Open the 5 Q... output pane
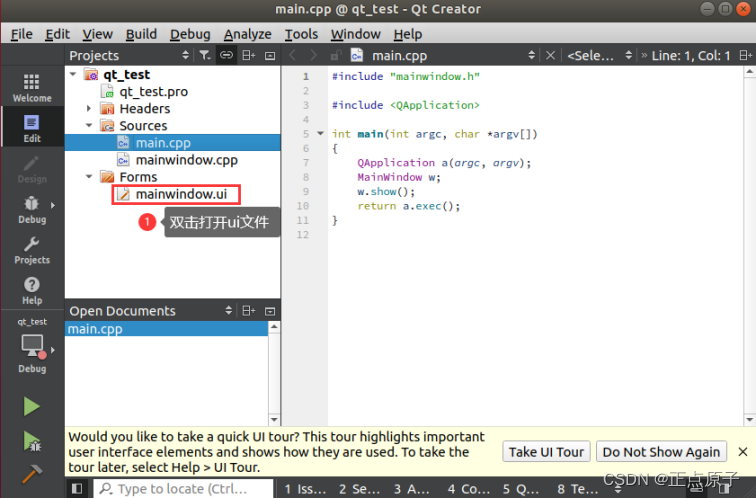The width and height of the screenshot is (756, 498). click(x=521, y=489)
